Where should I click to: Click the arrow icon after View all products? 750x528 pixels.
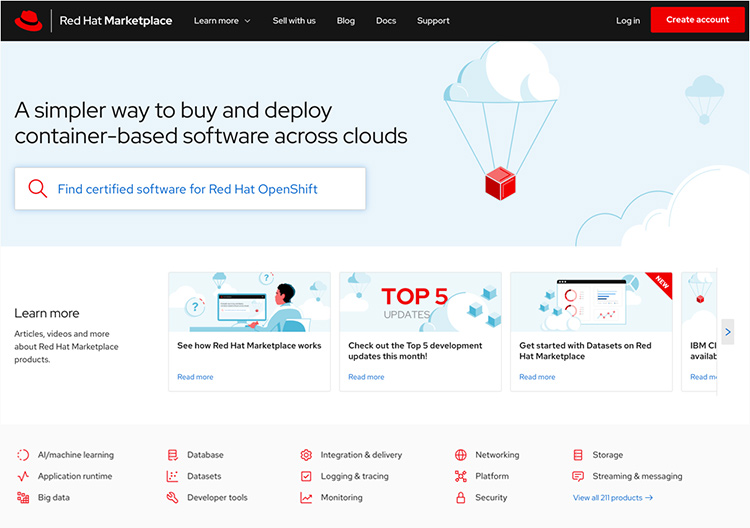[649, 498]
